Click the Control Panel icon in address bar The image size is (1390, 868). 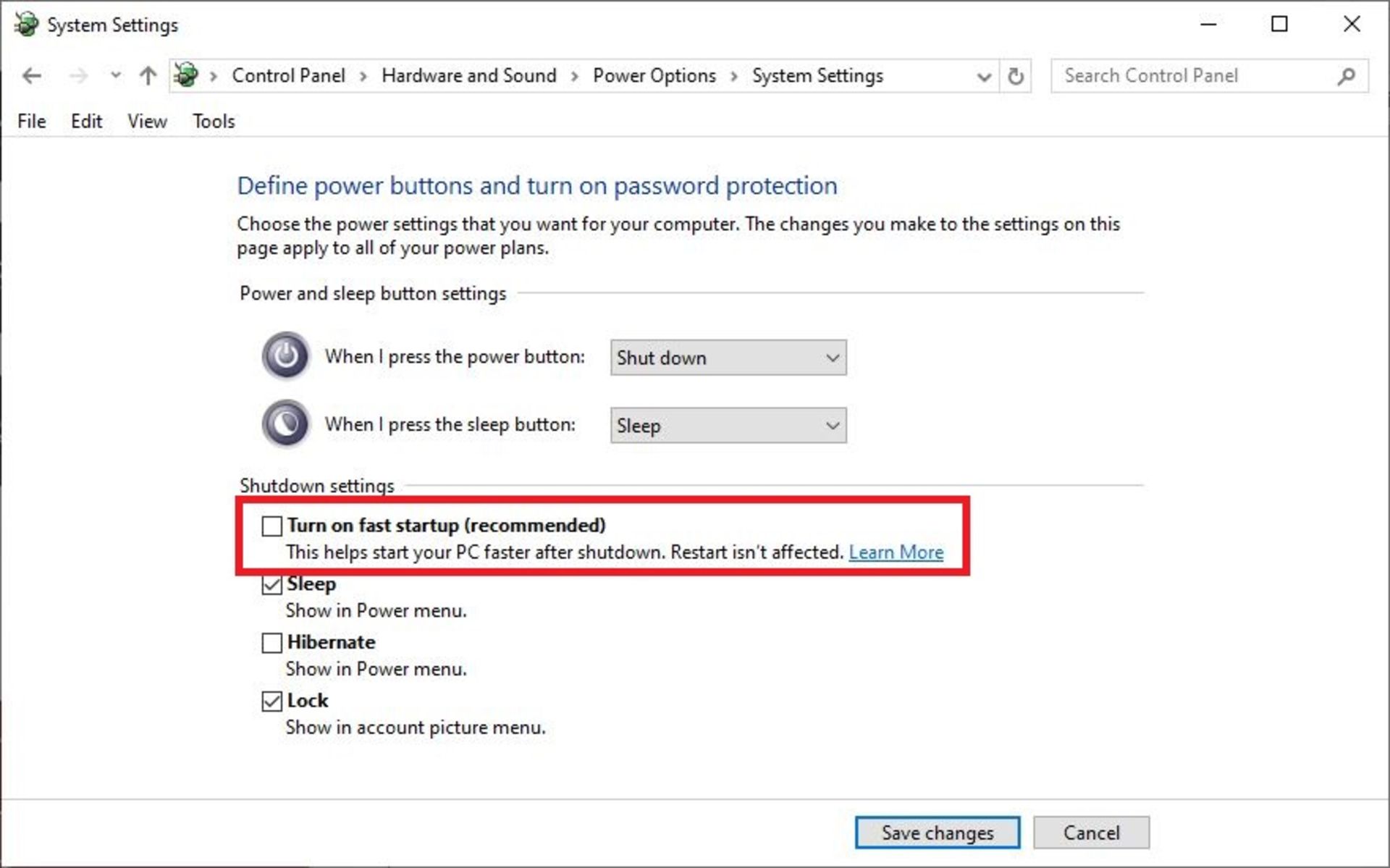186,75
